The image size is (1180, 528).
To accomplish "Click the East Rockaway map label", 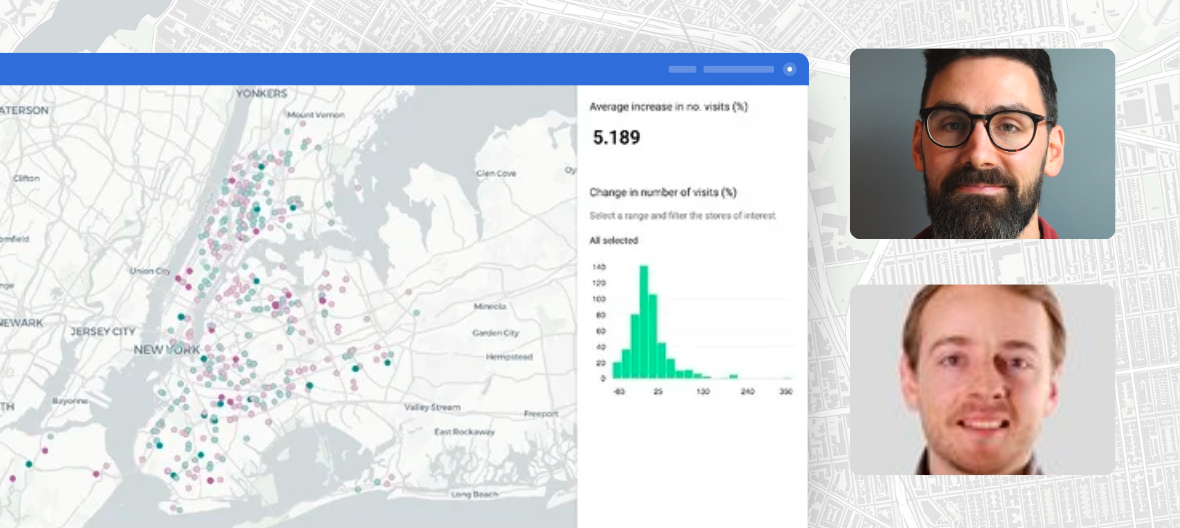I will click(464, 432).
